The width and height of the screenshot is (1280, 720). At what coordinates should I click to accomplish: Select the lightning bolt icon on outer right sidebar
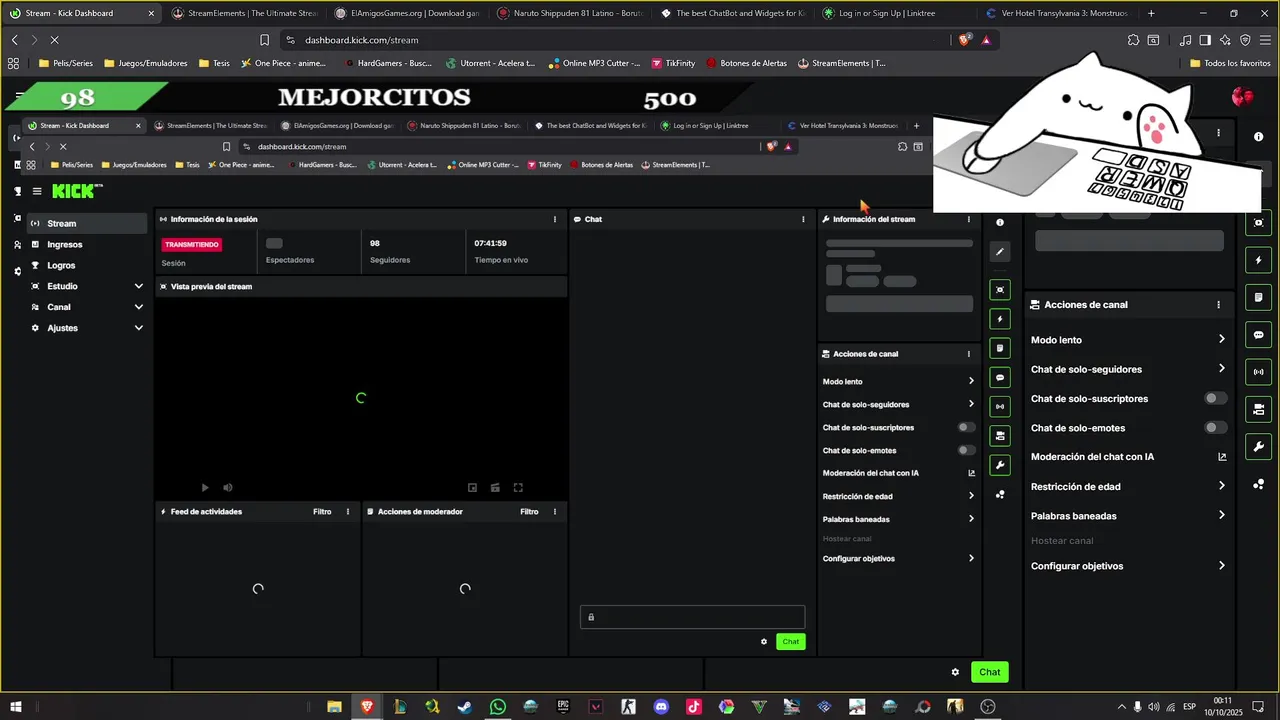pos(1258,260)
